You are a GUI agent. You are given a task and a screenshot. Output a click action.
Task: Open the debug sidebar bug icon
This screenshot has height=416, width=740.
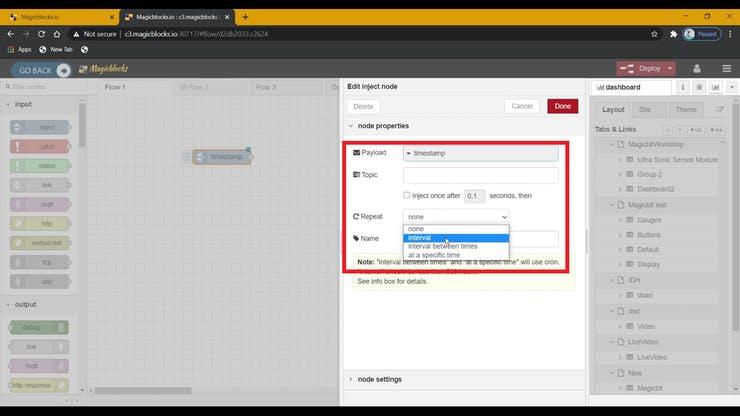699,87
